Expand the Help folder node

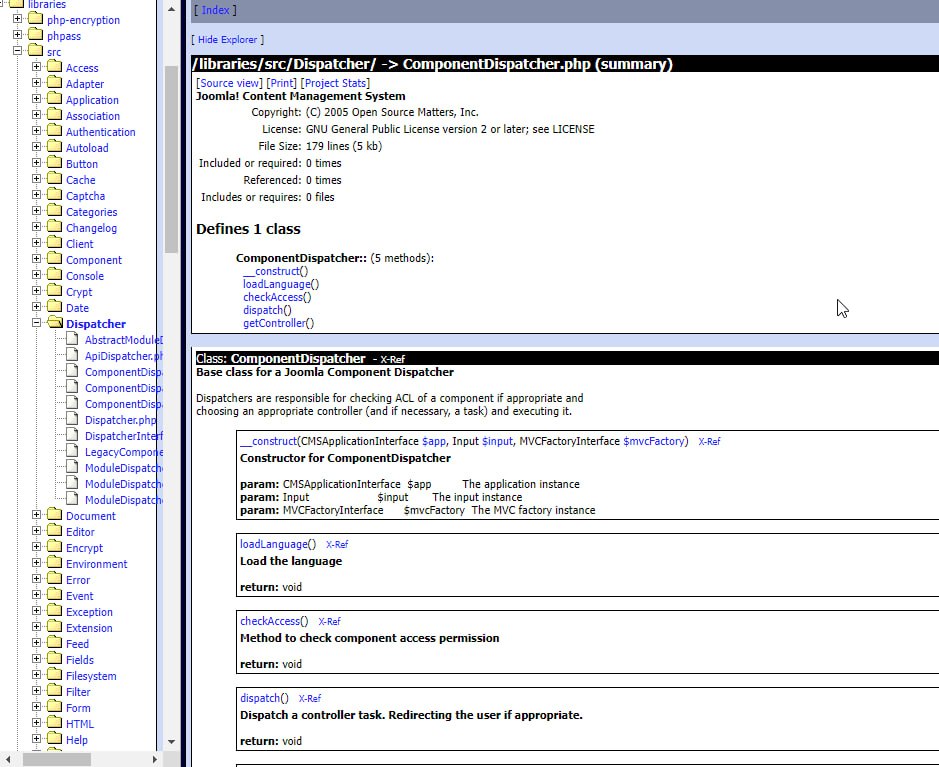coord(37,739)
